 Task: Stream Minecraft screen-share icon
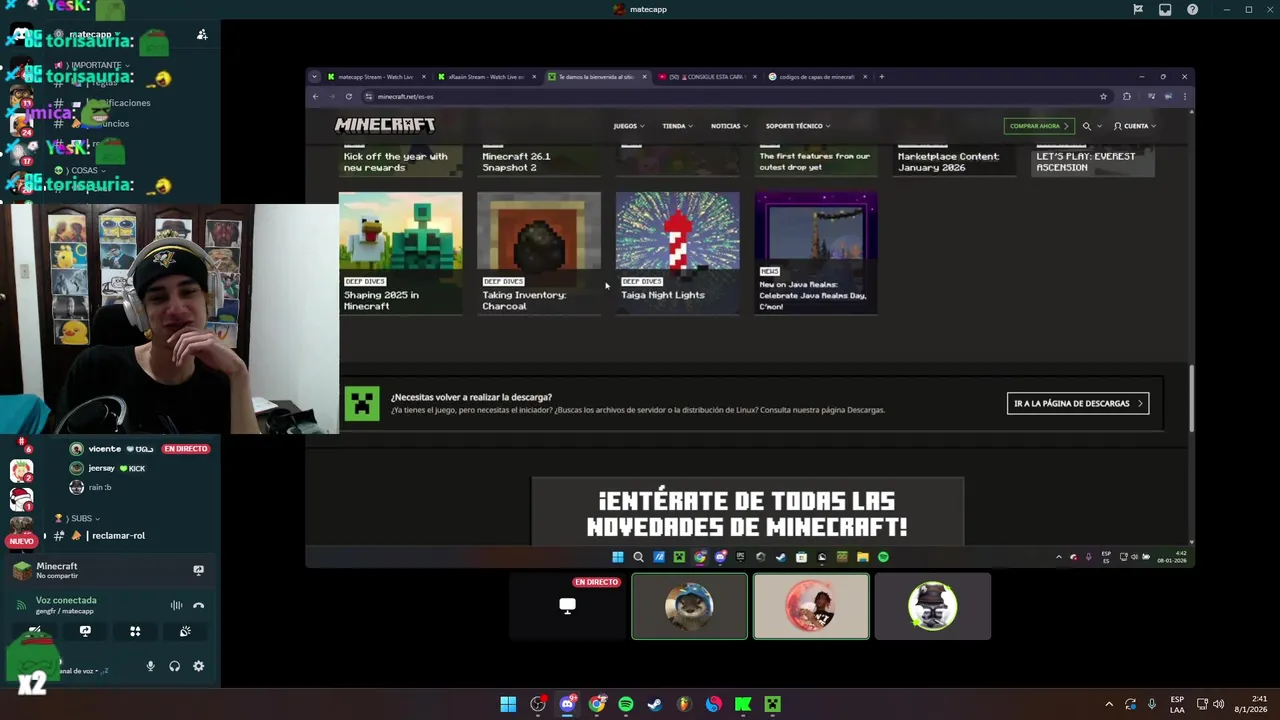pos(198,570)
